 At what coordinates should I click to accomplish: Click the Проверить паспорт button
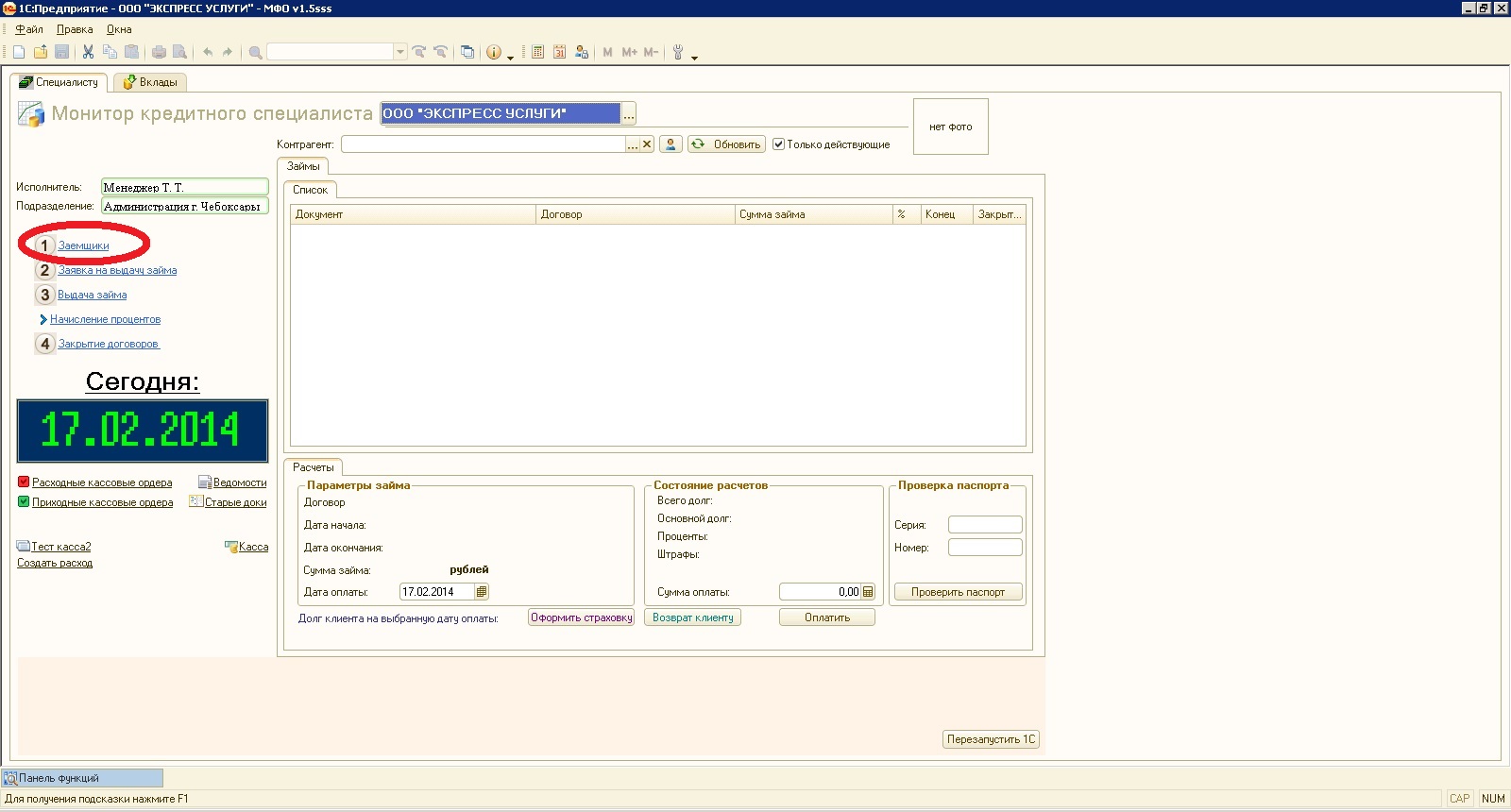(x=958, y=592)
